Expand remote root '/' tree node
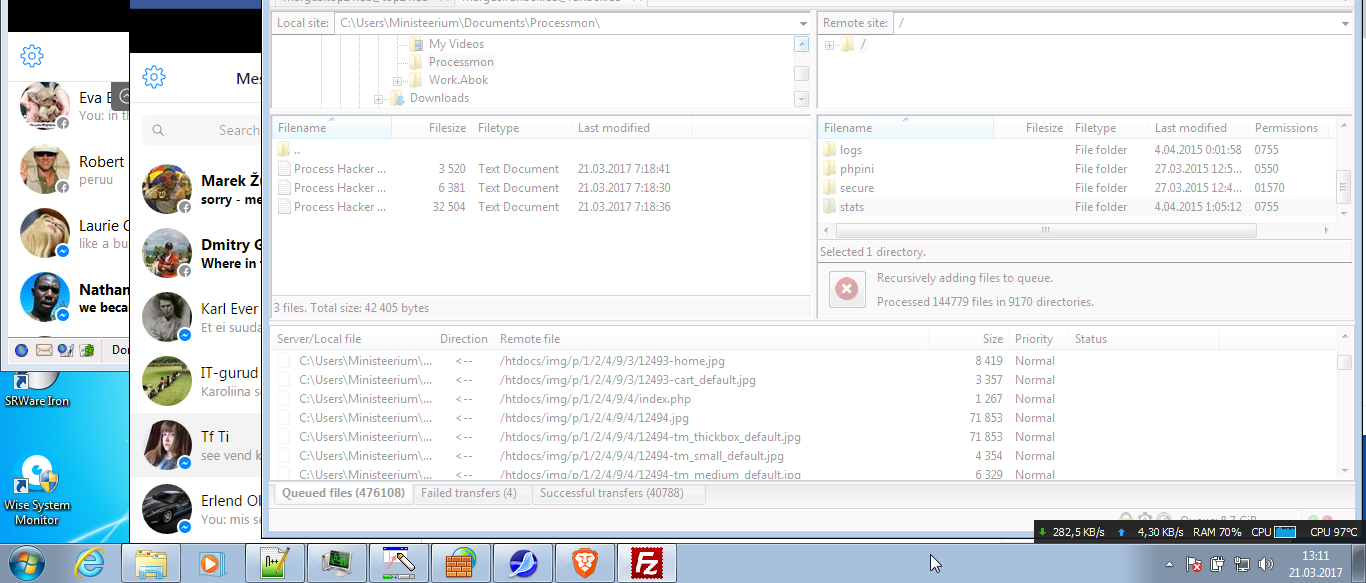Screen dimensions: 1366x583 (x=830, y=45)
